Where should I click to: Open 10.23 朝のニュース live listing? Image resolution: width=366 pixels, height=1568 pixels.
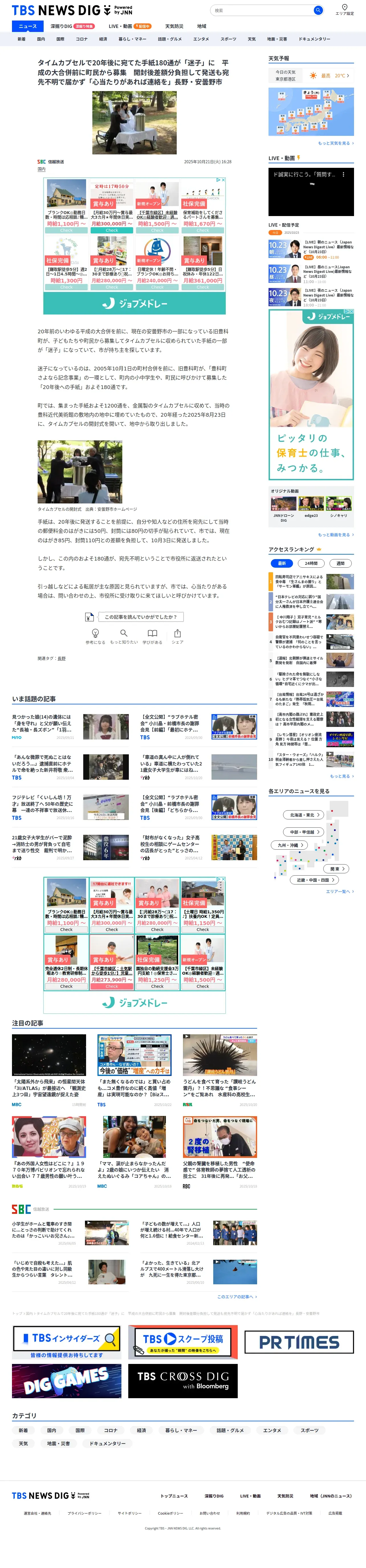pyautogui.click(x=311, y=249)
